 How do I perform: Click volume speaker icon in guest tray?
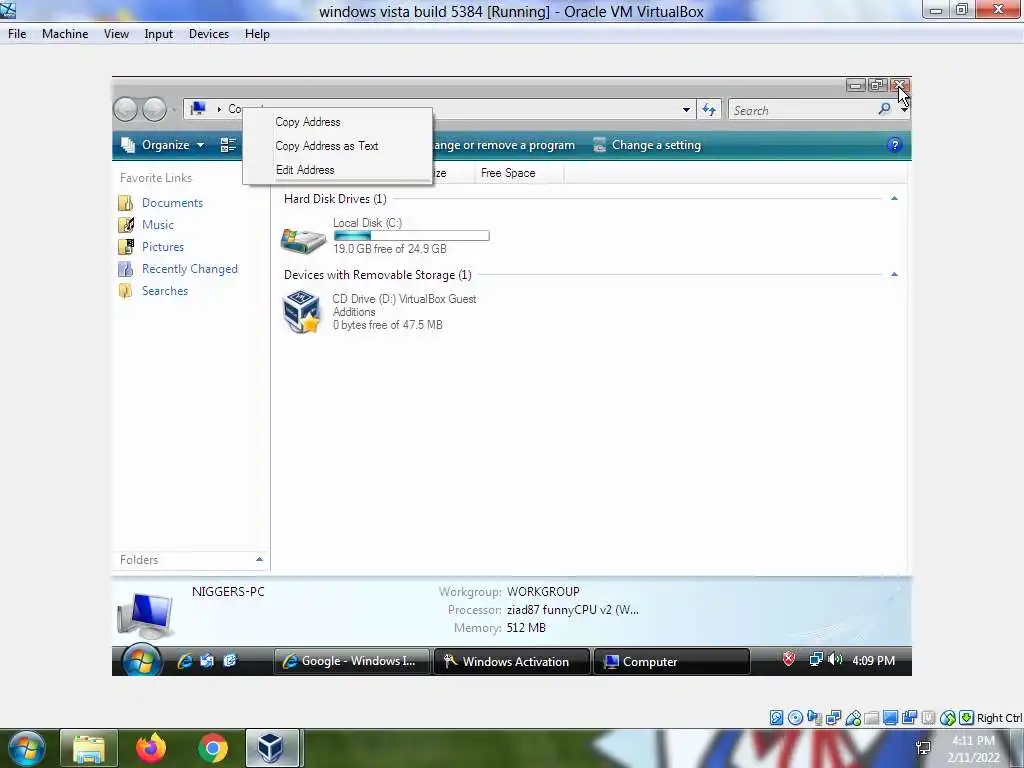[x=835, y=660]
